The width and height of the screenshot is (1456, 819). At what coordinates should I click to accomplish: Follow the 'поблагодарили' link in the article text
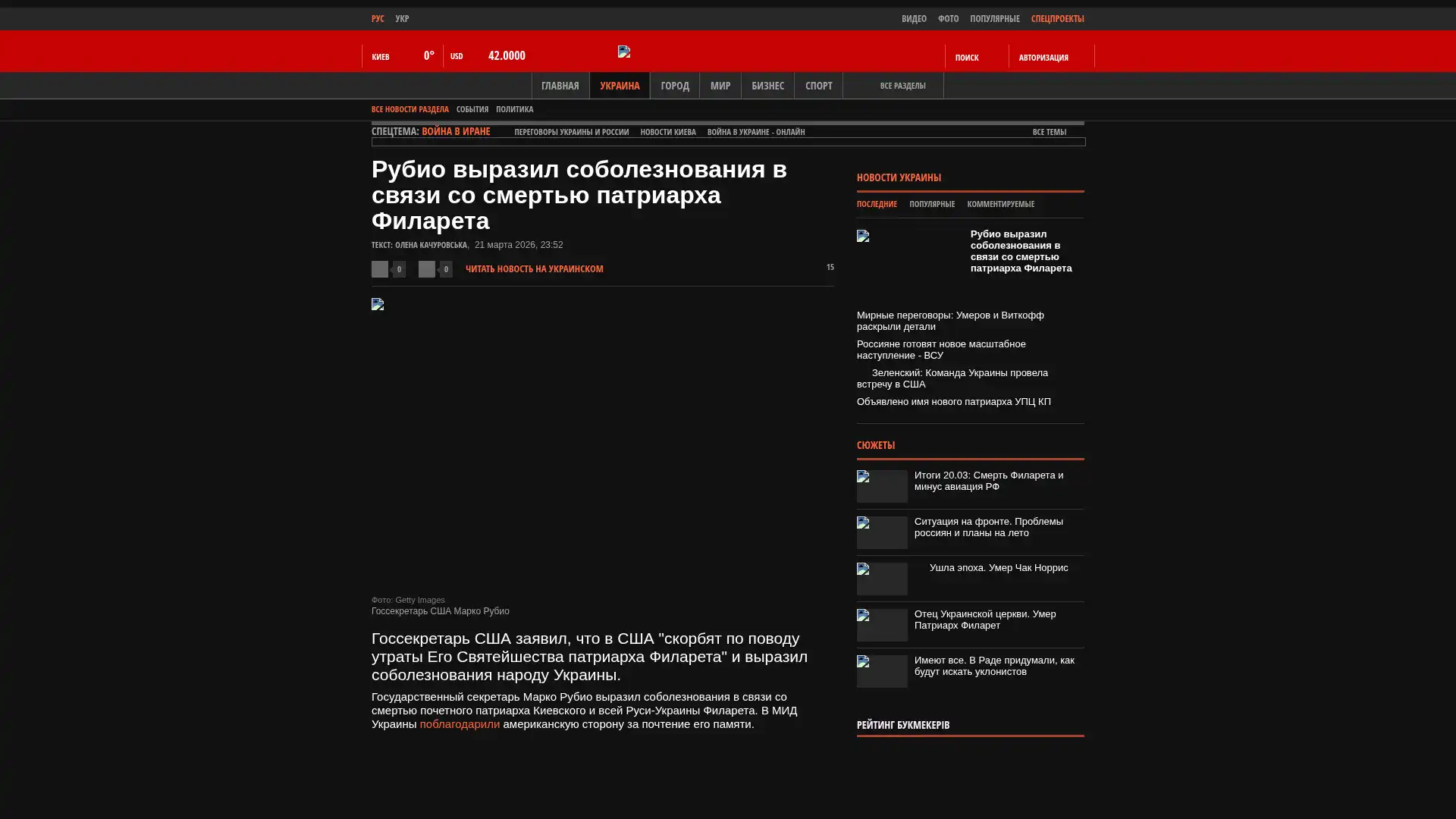point(460,724)
